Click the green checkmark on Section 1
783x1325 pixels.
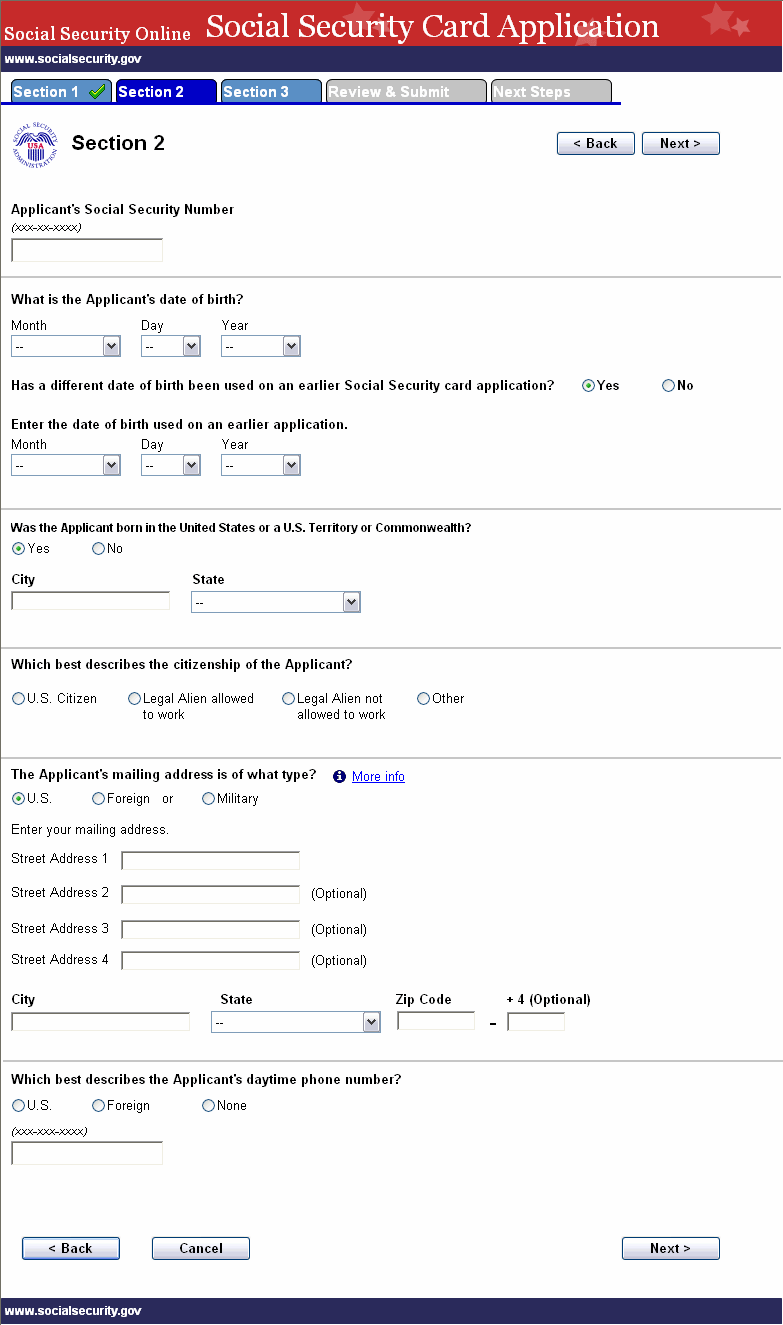click(97, 92)
